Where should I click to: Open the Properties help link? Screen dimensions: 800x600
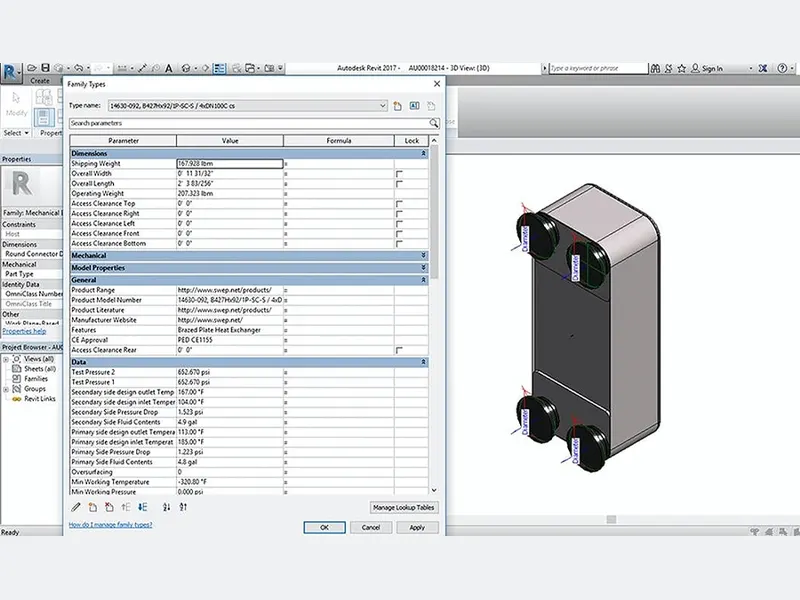(x=24, y=331)
